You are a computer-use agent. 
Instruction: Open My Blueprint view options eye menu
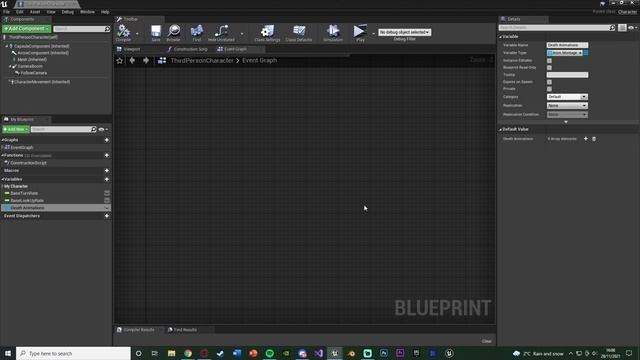(103, 129)
